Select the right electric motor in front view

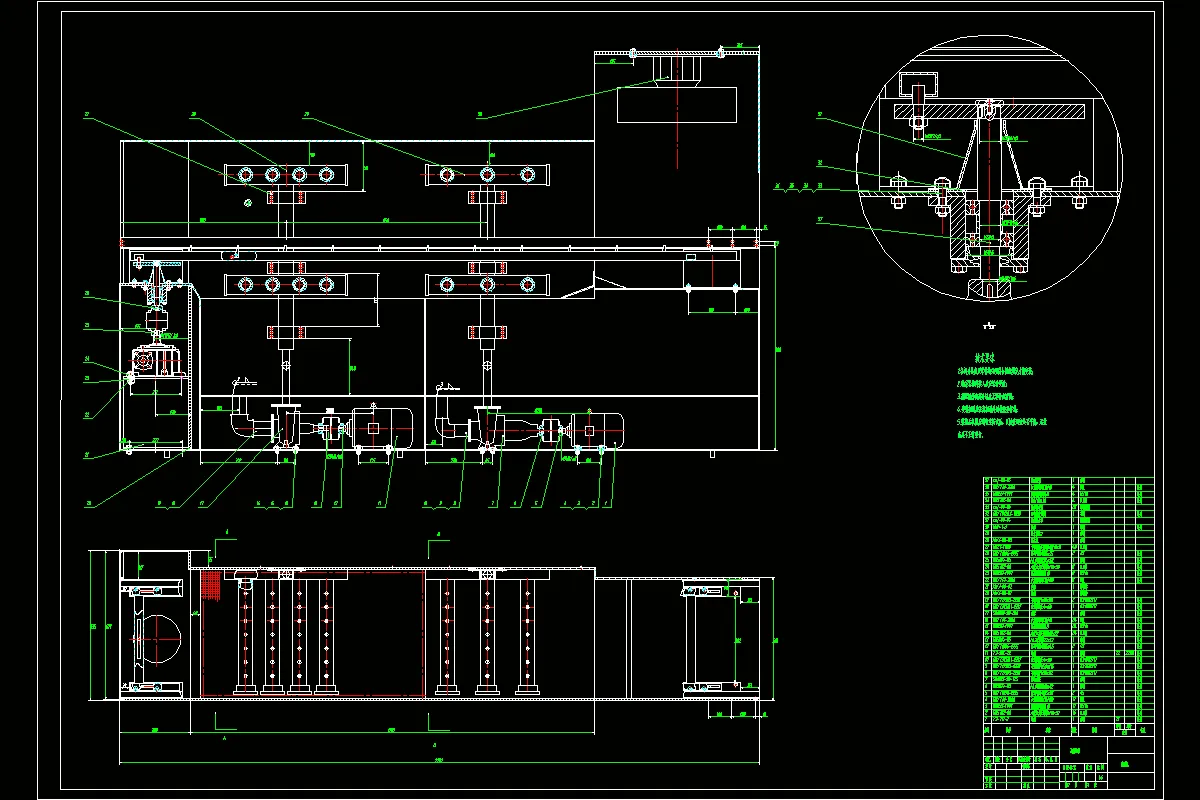pos(596,430)
